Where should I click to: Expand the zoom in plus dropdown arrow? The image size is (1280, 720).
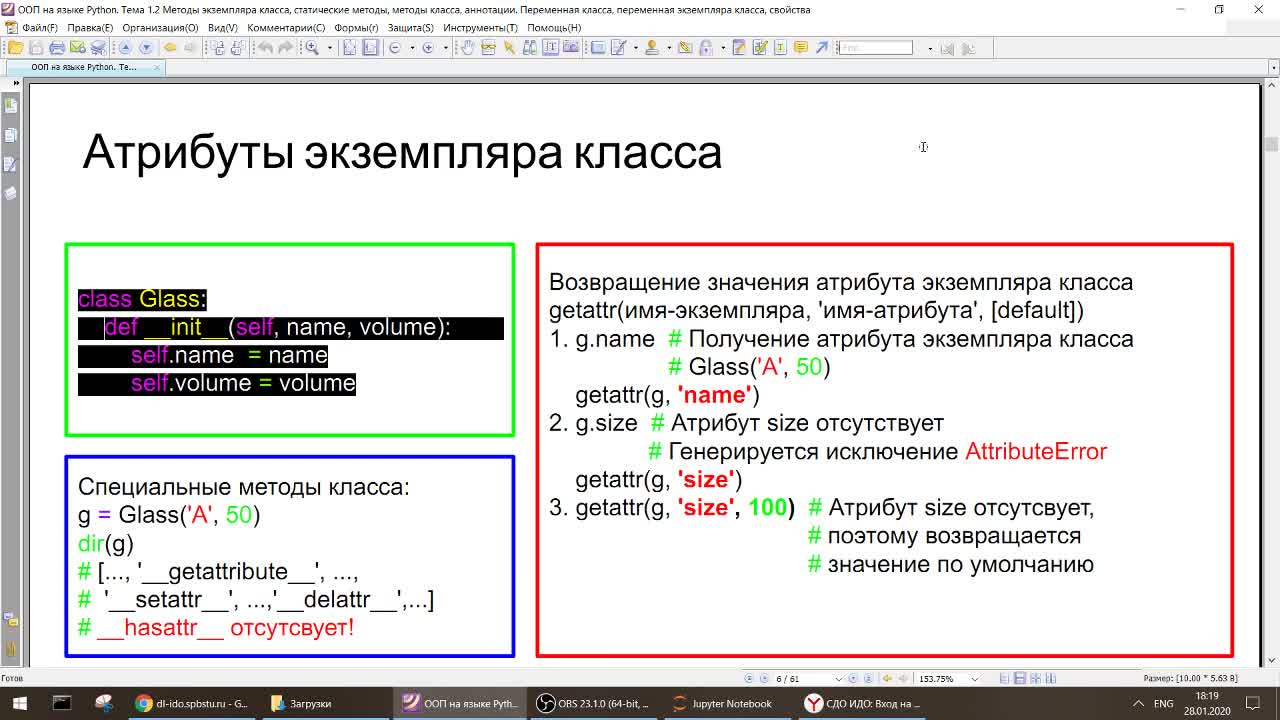pyautogui.click(x=445, y=47)
